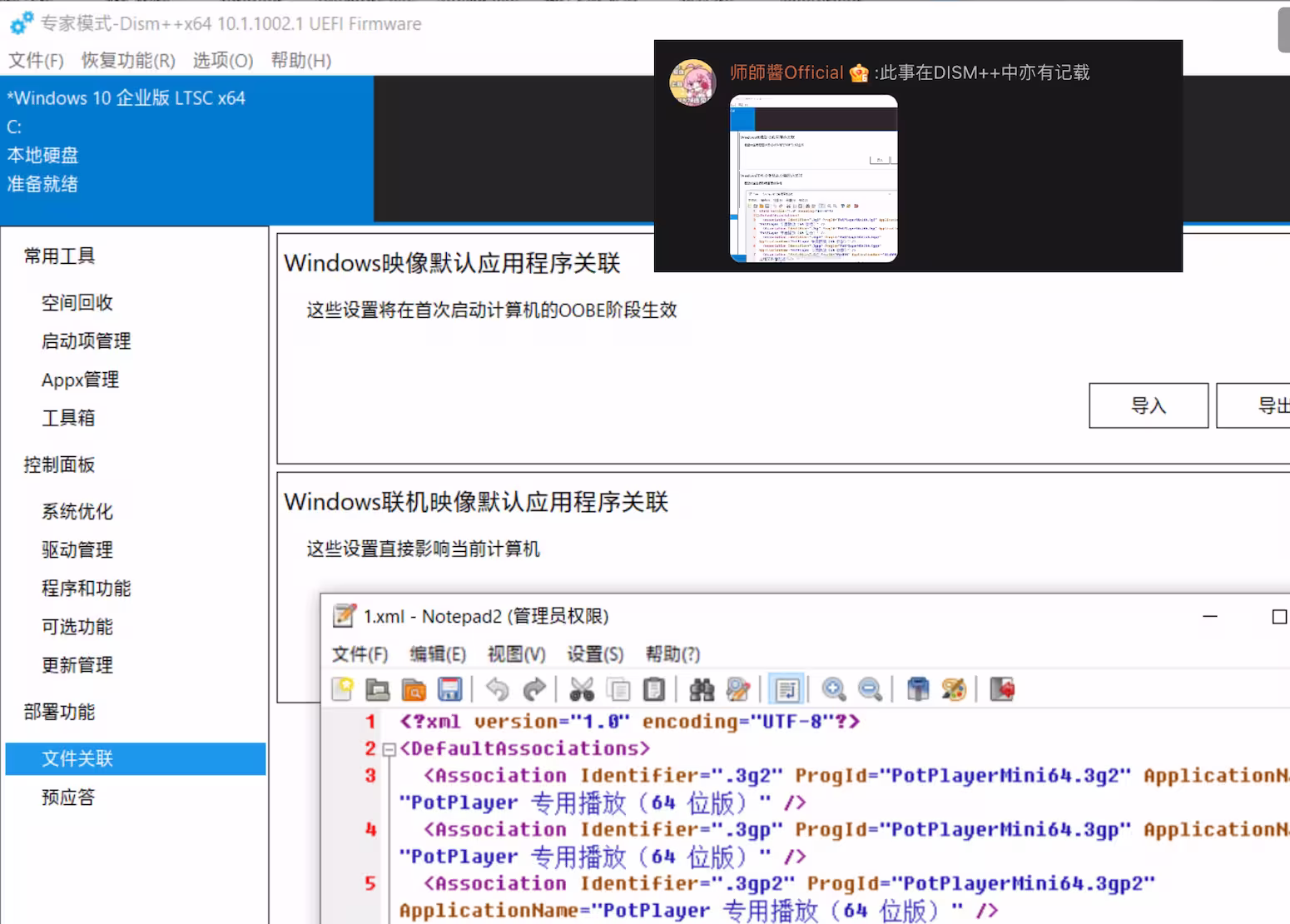Screen dimensions: 1290x924
Task: Paste from clipboard in Notepad2
Action: tap(653, 689)
